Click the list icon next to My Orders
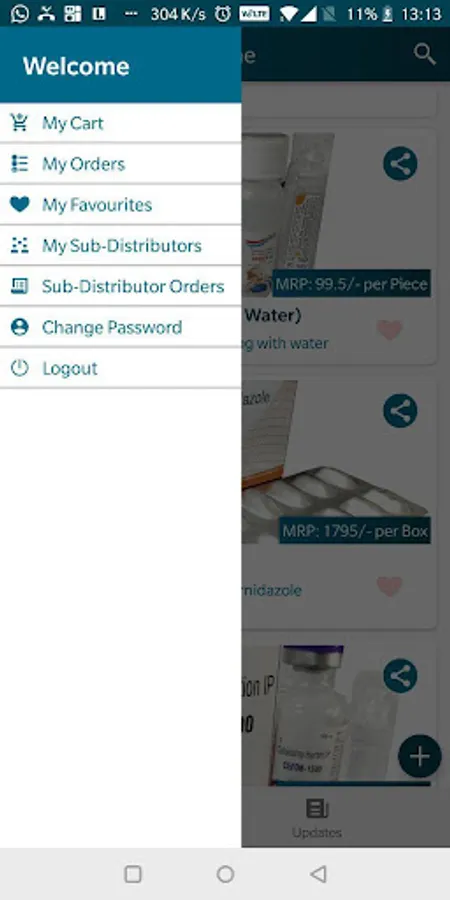Image resolution: width=450 pixels, height=900 pixels. click(20, 164)
